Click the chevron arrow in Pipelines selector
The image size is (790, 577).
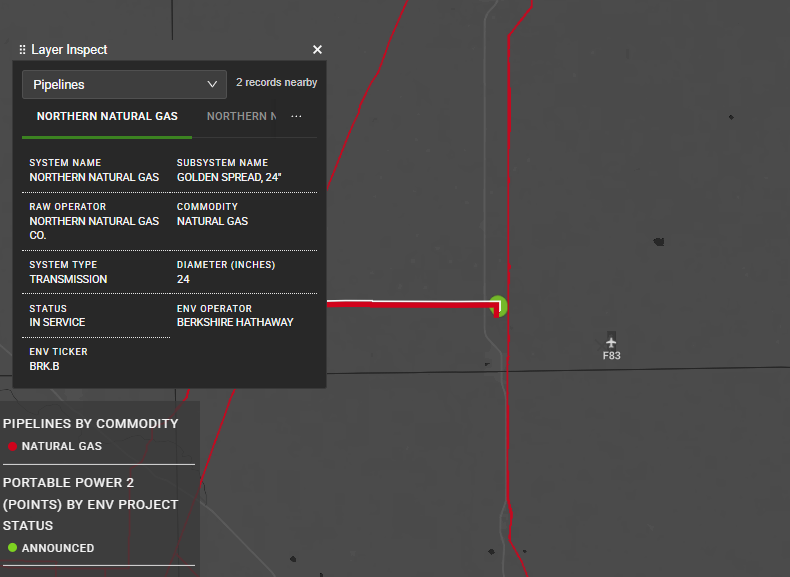pos(212,85)
